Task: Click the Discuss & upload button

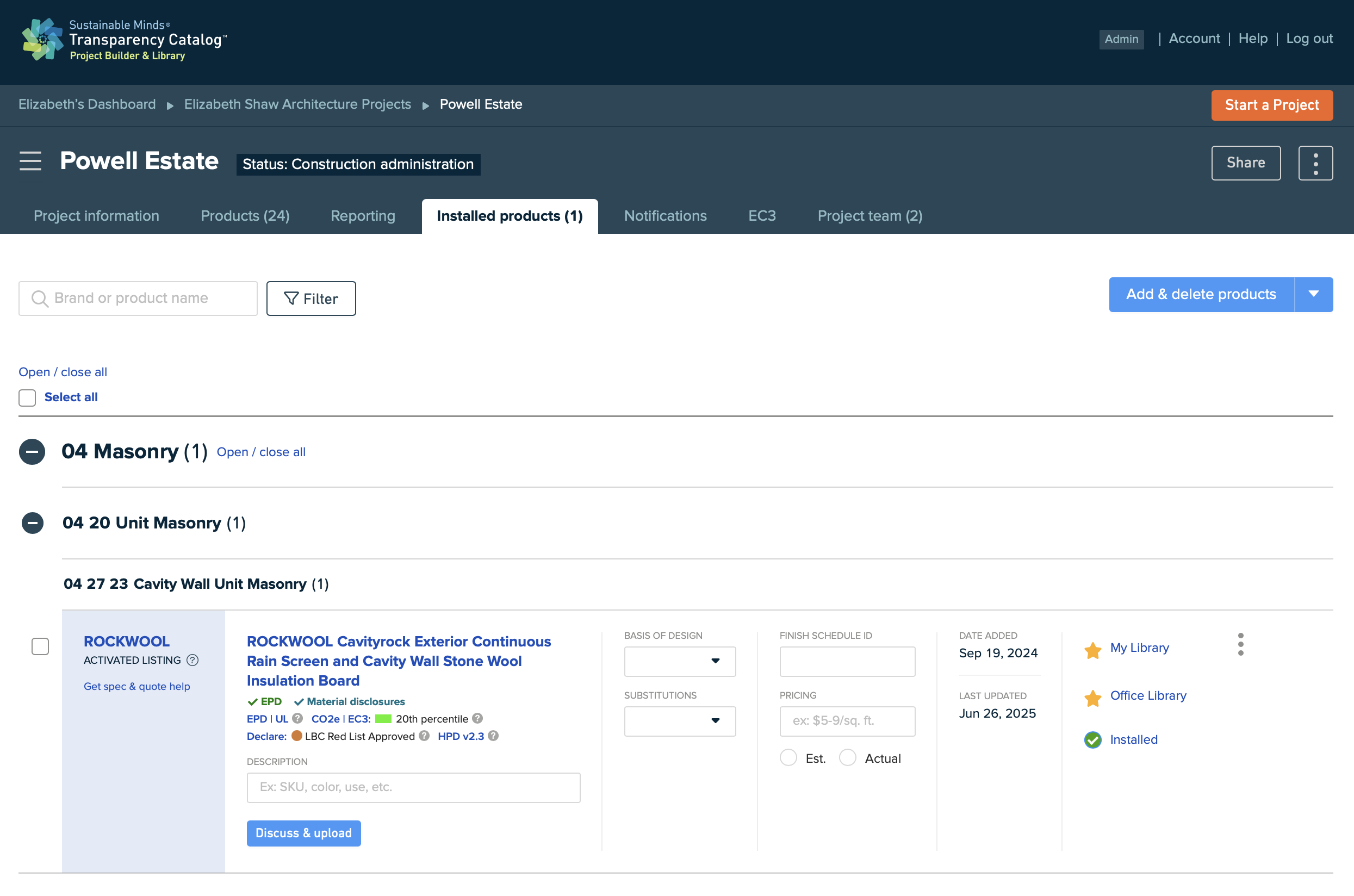Action: pyautogui.click(x=303, y=833)
